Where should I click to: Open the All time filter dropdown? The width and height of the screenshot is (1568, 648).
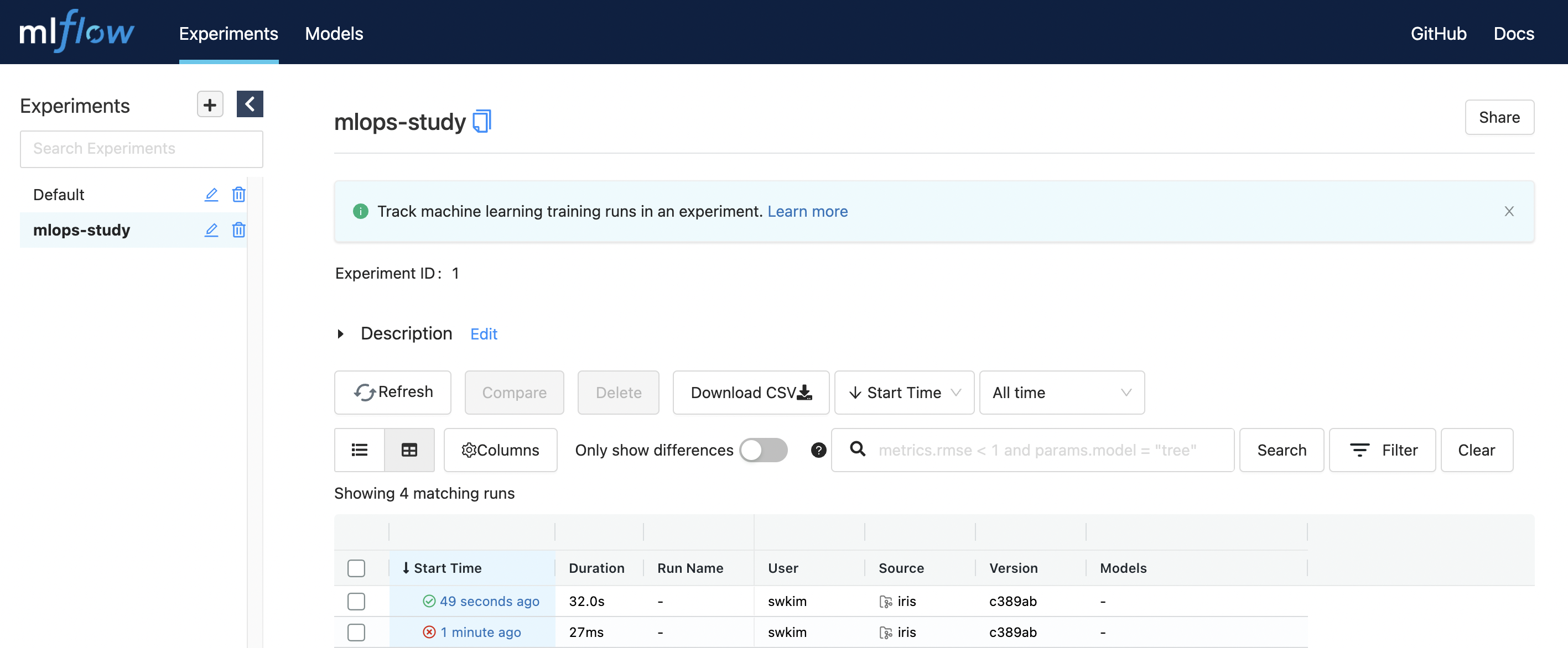tap(1062, 393)
